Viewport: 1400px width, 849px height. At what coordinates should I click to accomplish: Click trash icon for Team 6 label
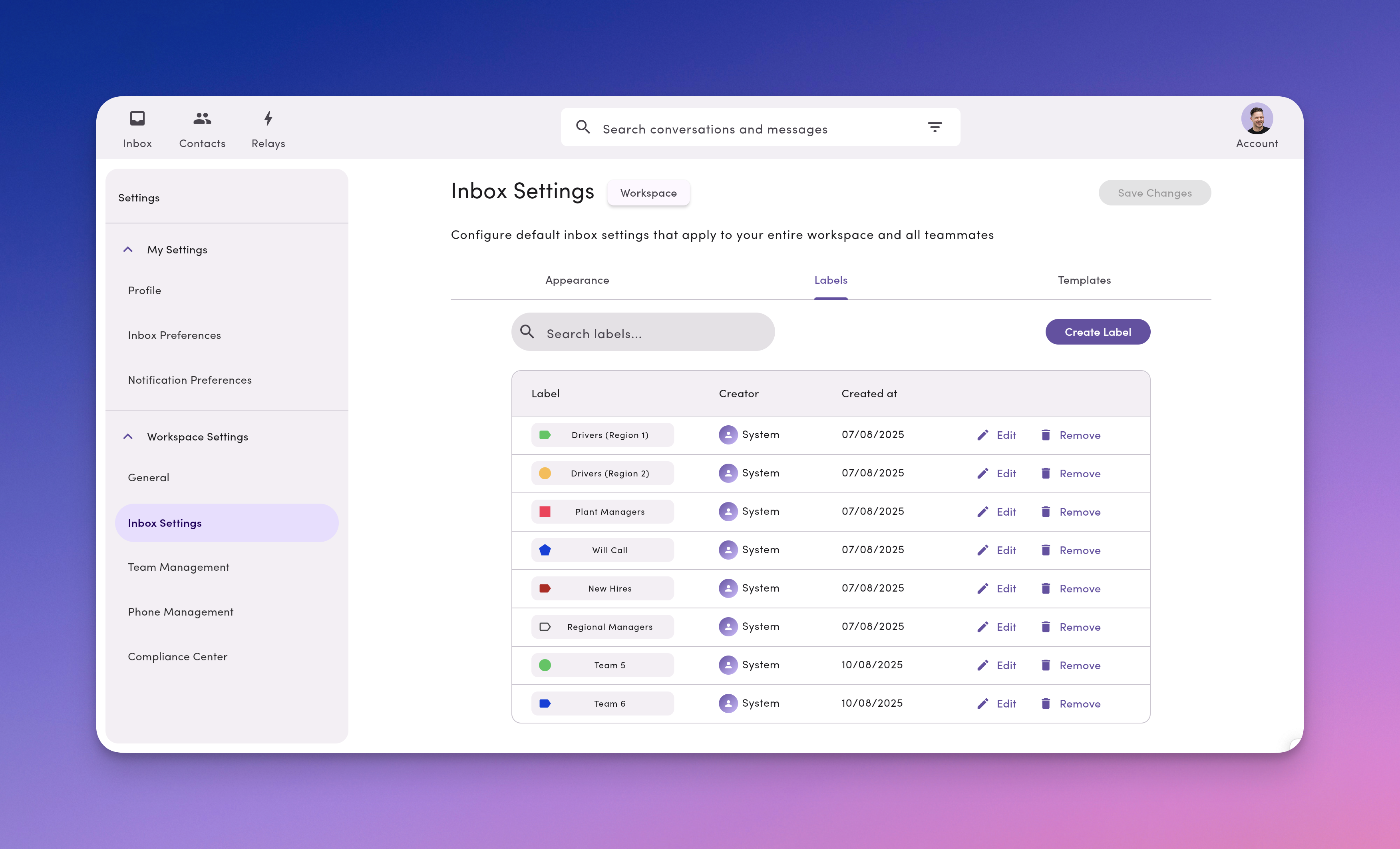(1046, 704)
